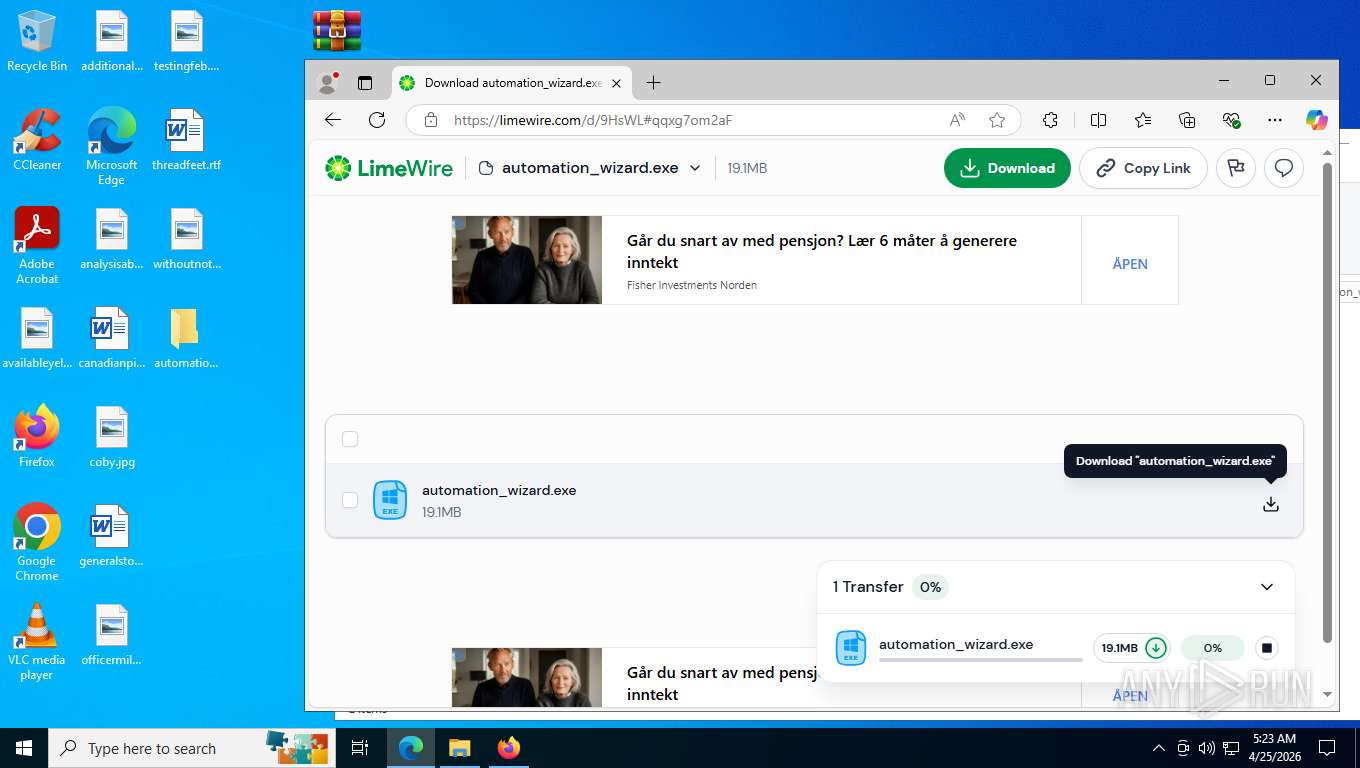Screen dimensions: 1360x768
Task: Refresh the Edge page
Action: 377,120
